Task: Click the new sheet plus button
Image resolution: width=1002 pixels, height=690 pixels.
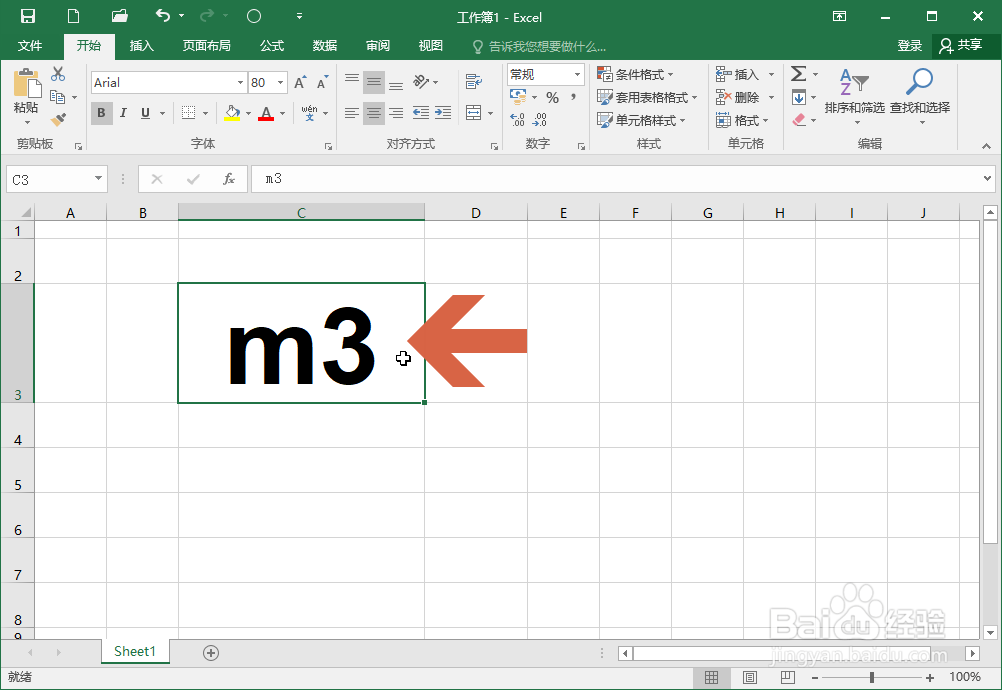Action: click(x=210, y=651)
